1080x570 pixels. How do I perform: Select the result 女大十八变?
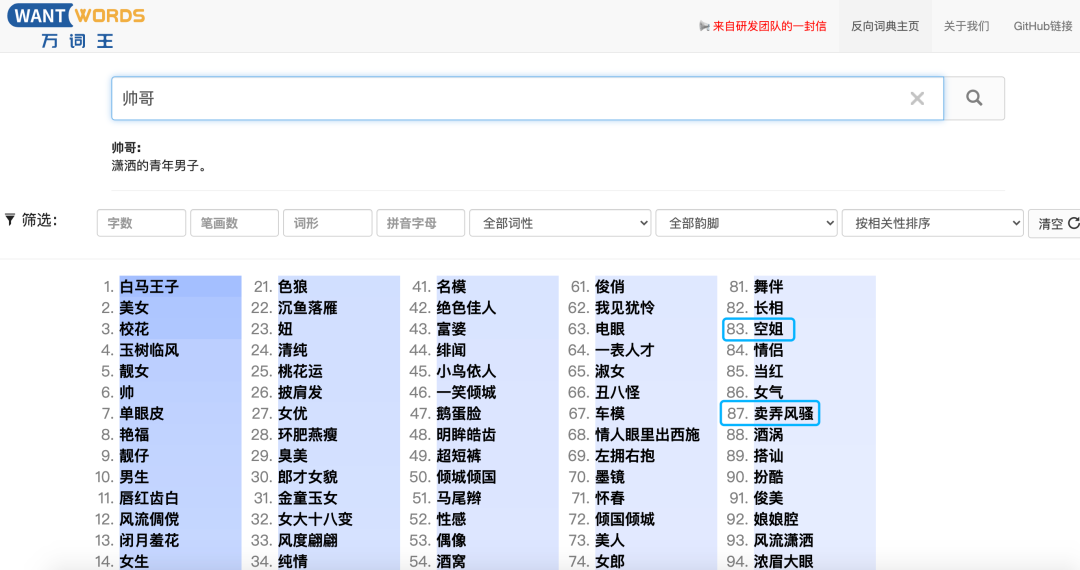pos(315,519)
